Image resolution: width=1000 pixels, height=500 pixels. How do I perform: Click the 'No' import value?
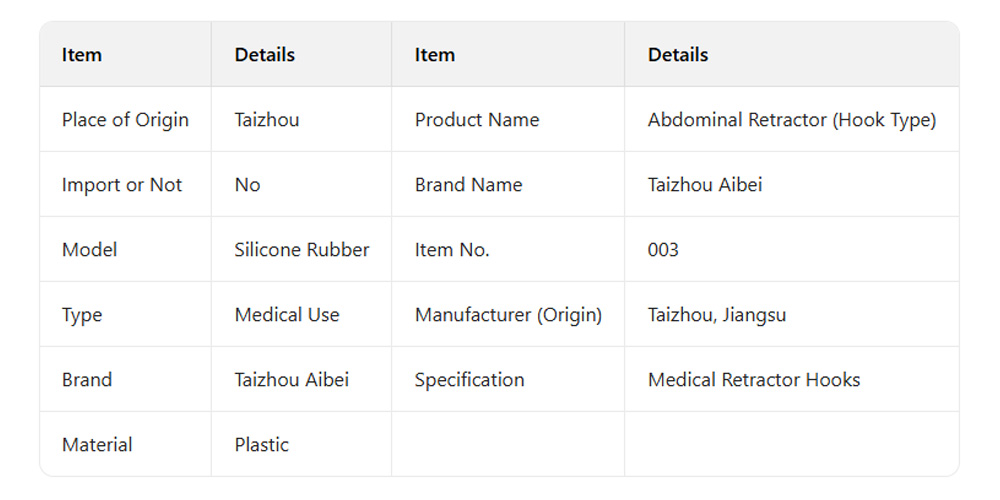tap(247, 185)
